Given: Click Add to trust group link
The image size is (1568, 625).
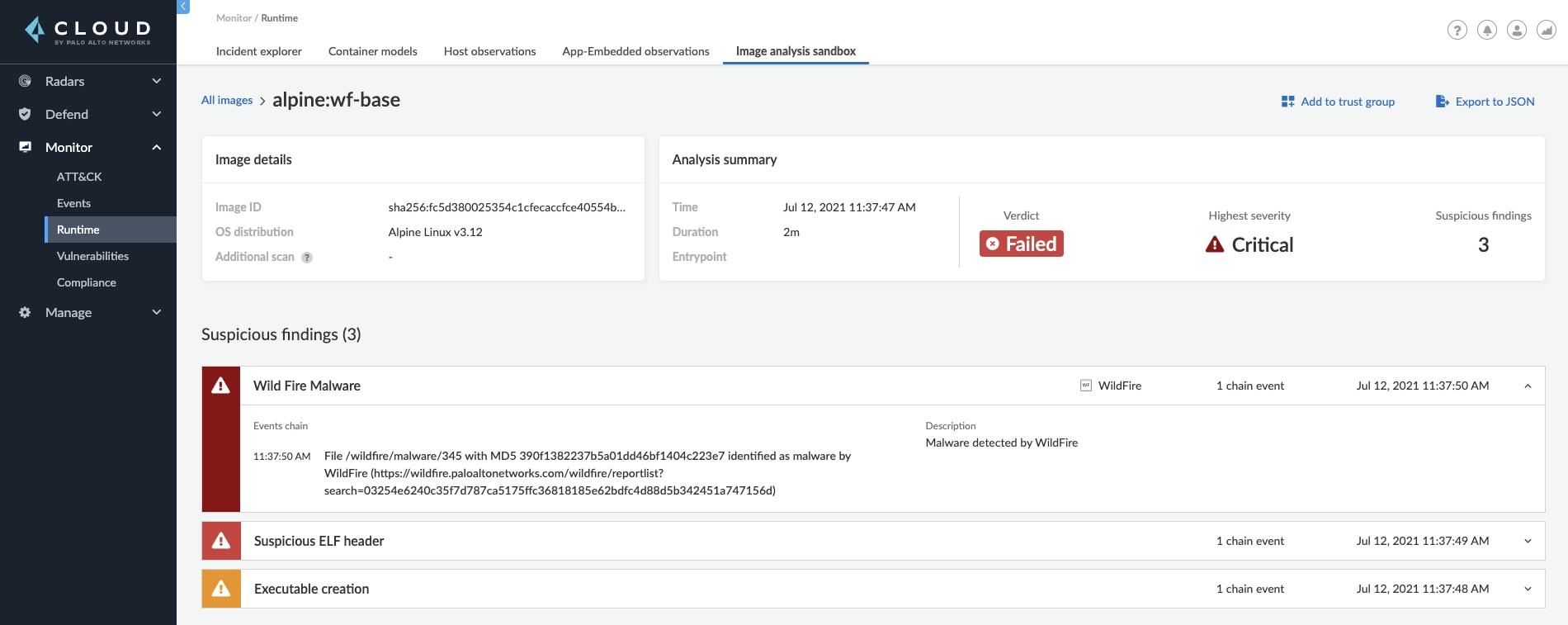Looking at the screenshot, I should (1348, 102).
